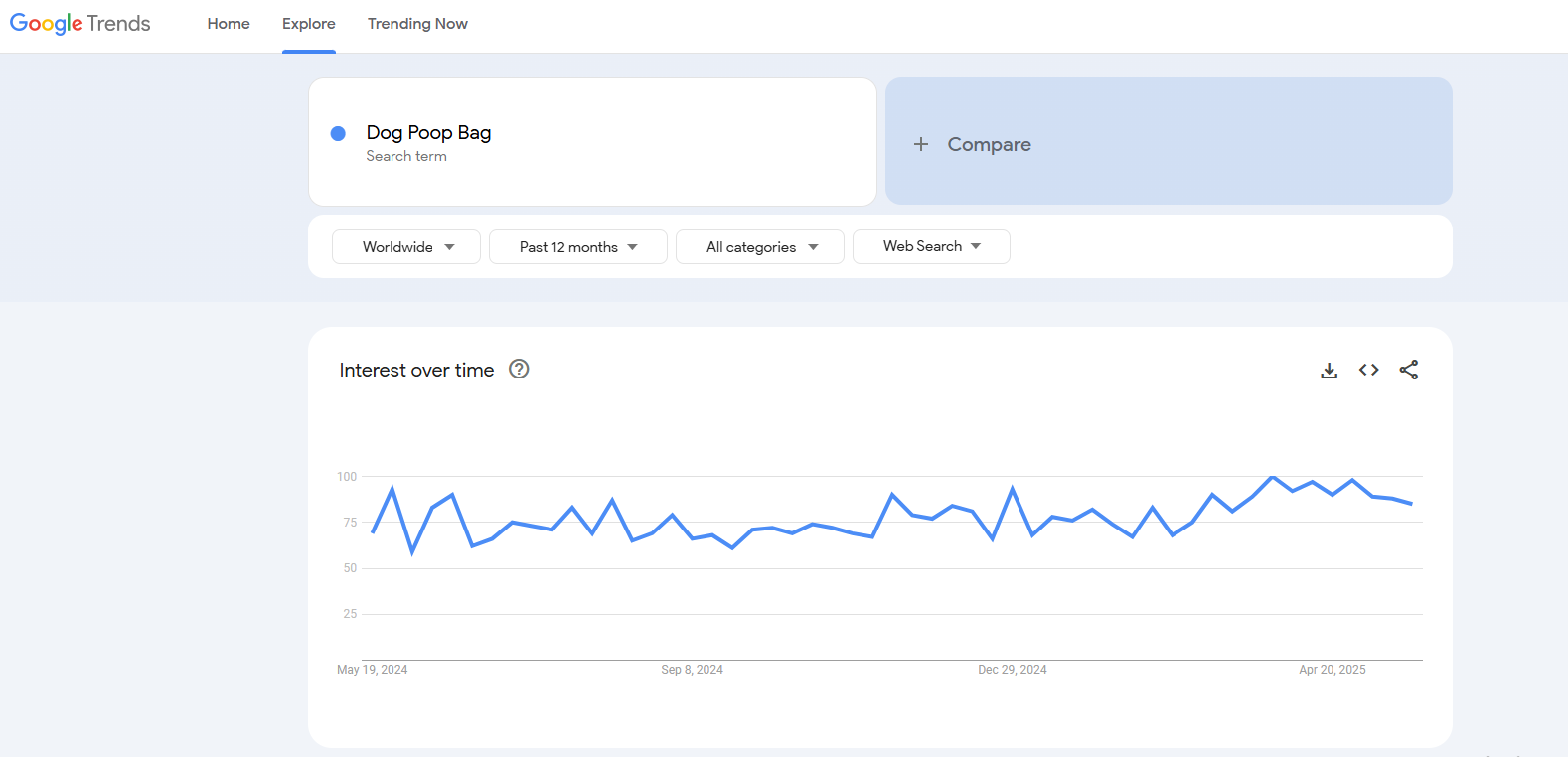Click the May 19, 2024 axis label

[373, 670]
